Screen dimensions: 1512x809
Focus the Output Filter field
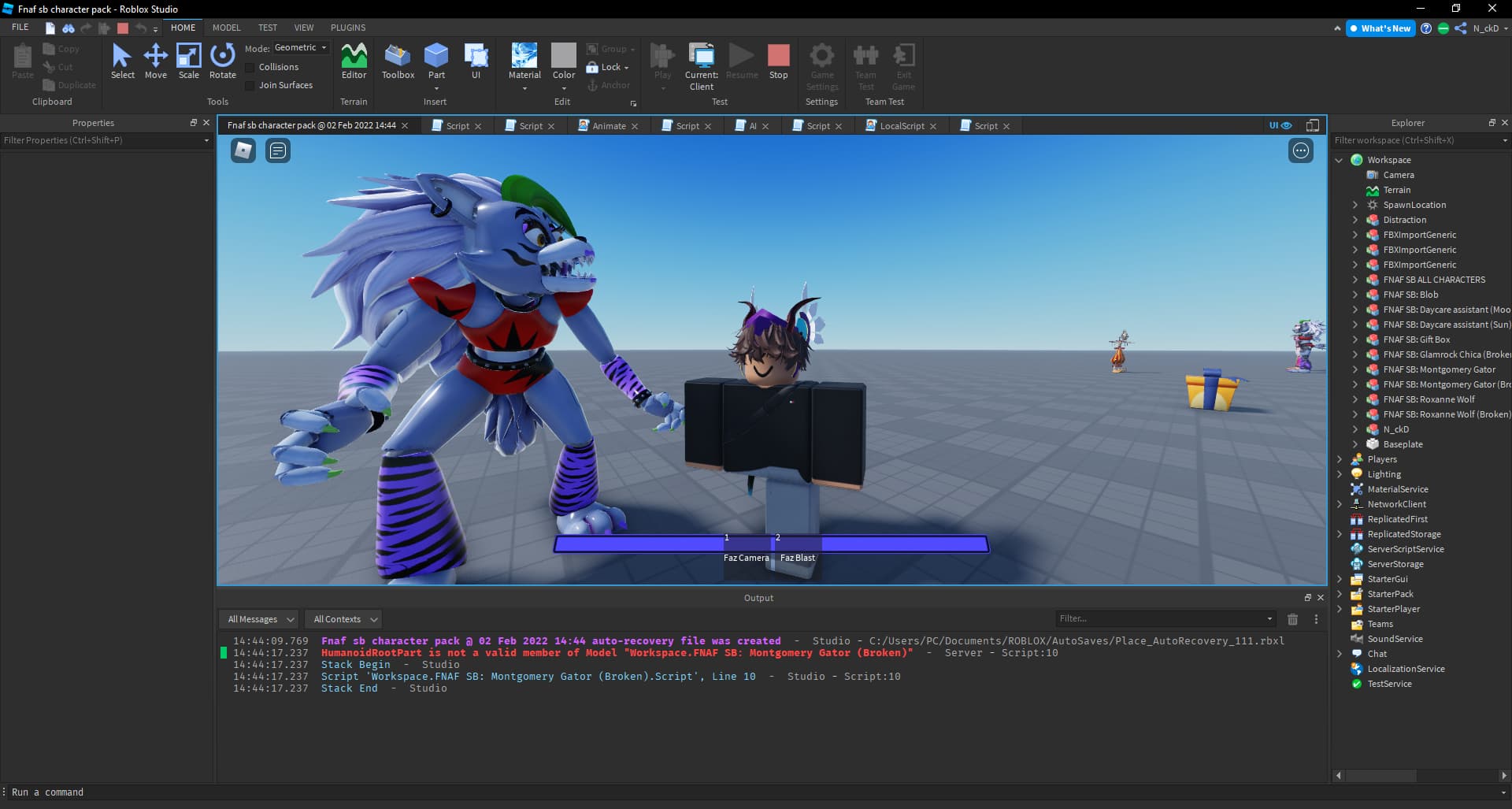1165,618
